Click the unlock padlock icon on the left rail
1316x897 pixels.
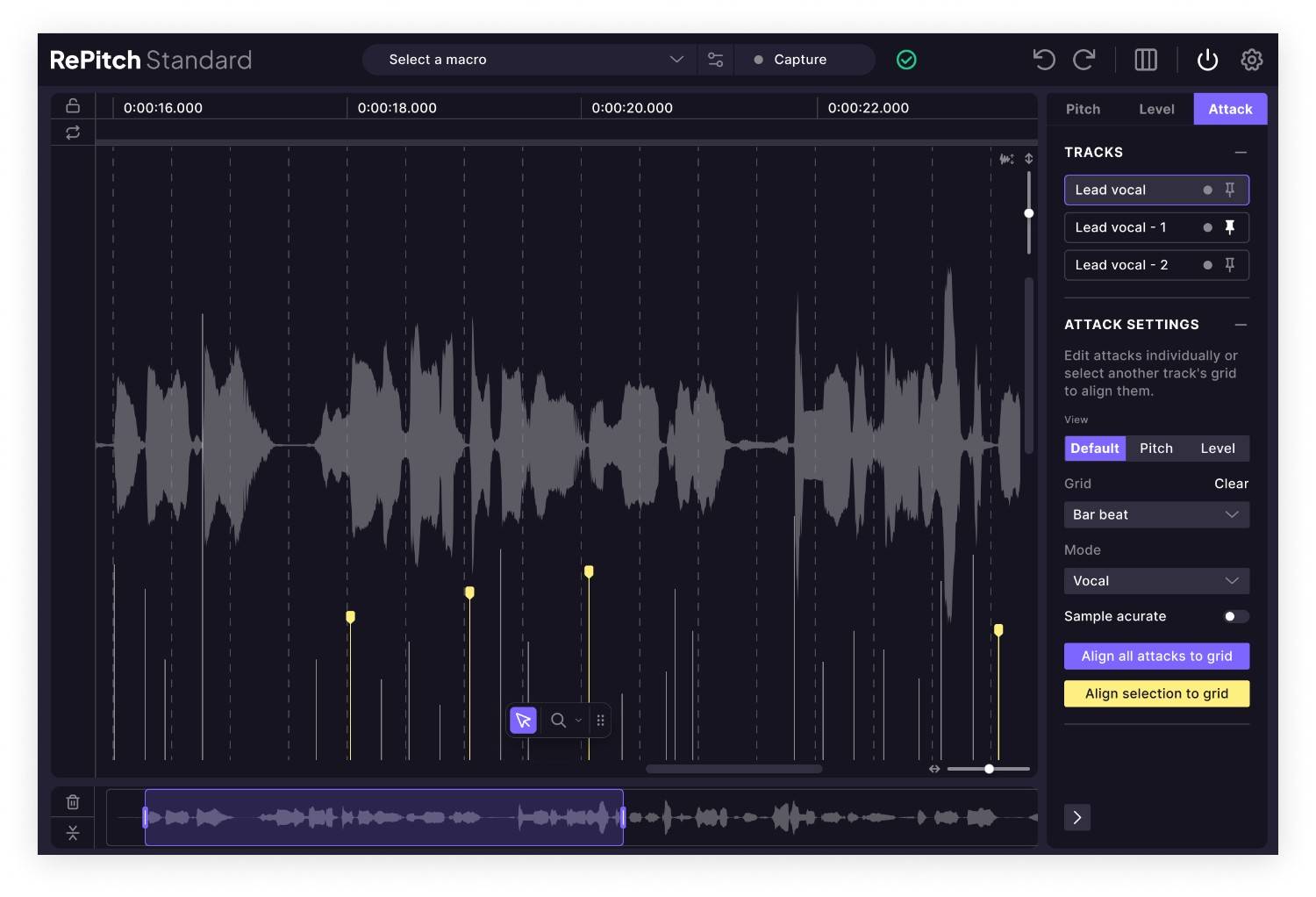(x=73, y=104)
